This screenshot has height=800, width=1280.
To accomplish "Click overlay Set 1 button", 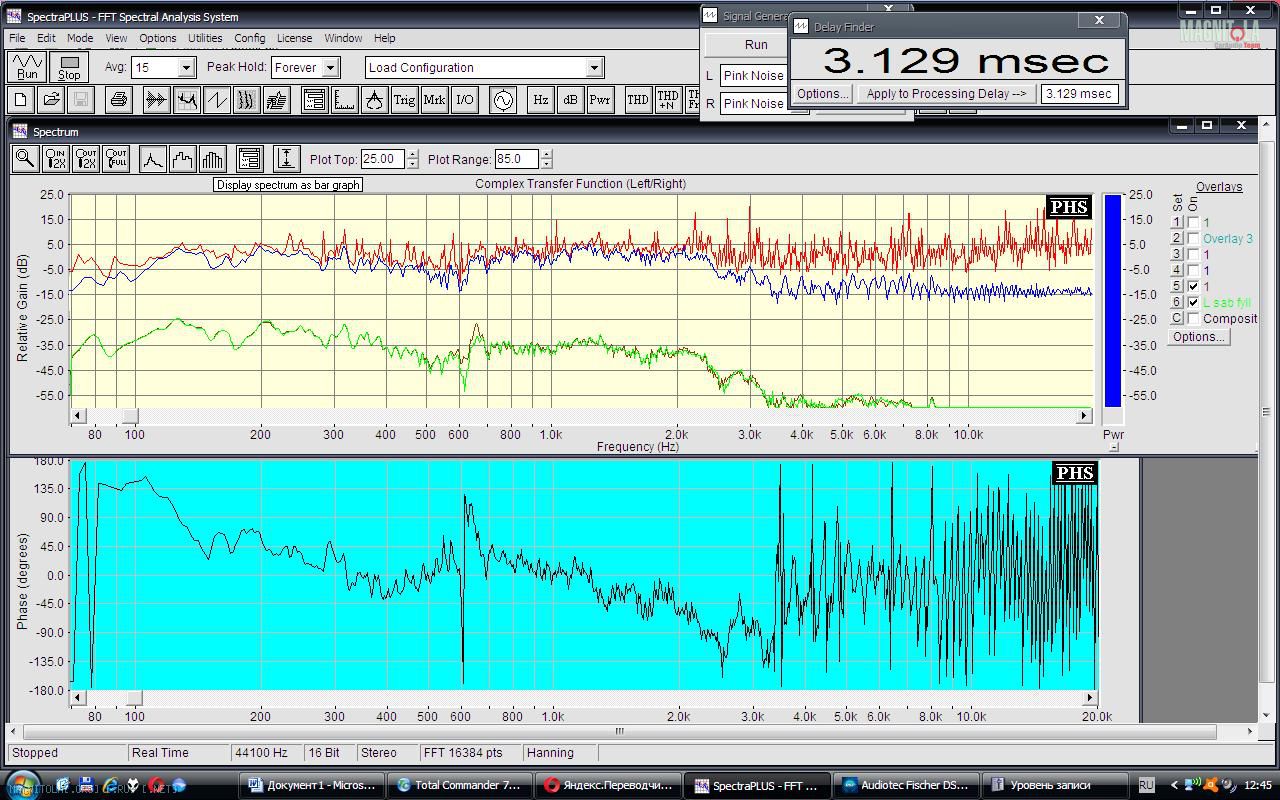I will [x=1177, y=223].
